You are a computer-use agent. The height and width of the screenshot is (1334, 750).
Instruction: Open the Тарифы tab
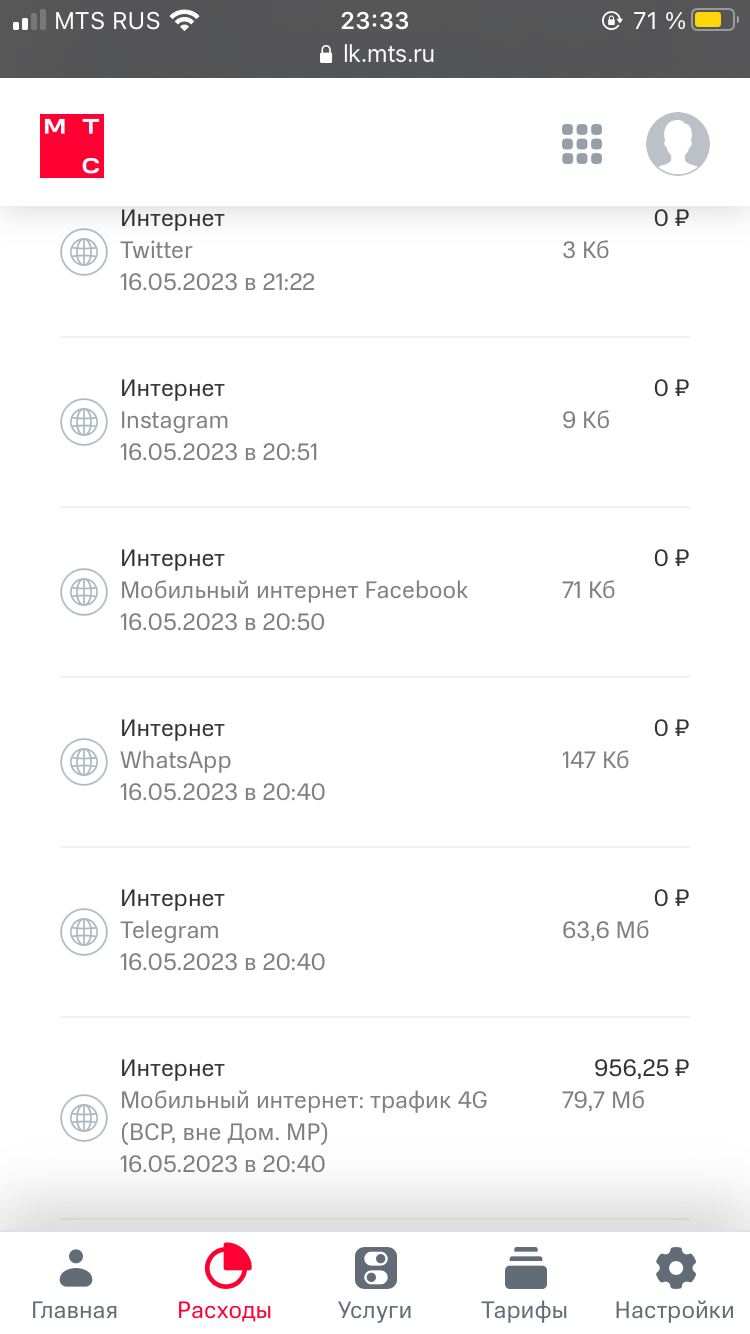coord(525,1283)
